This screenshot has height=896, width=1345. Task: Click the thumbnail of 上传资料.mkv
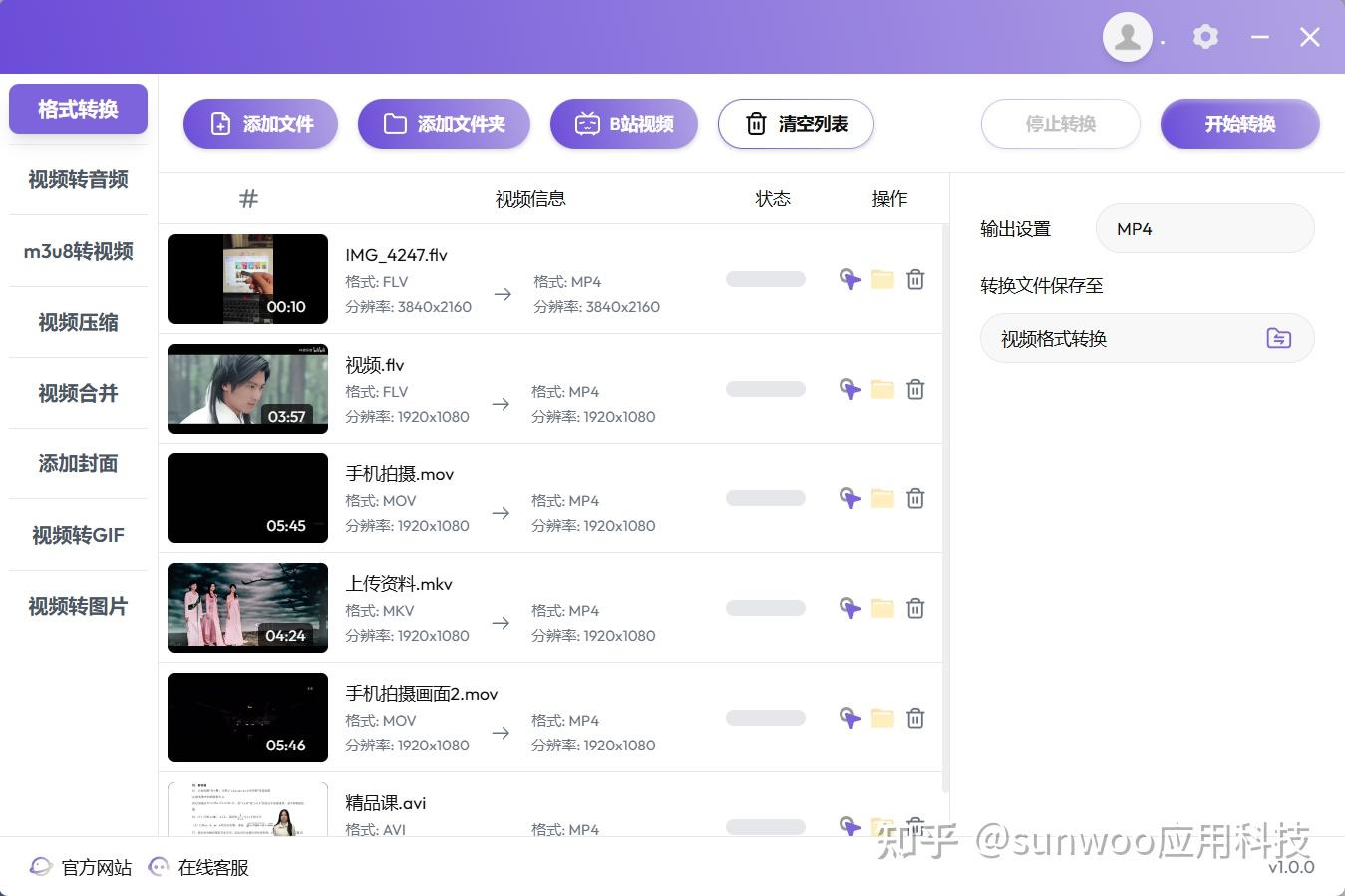247,607
